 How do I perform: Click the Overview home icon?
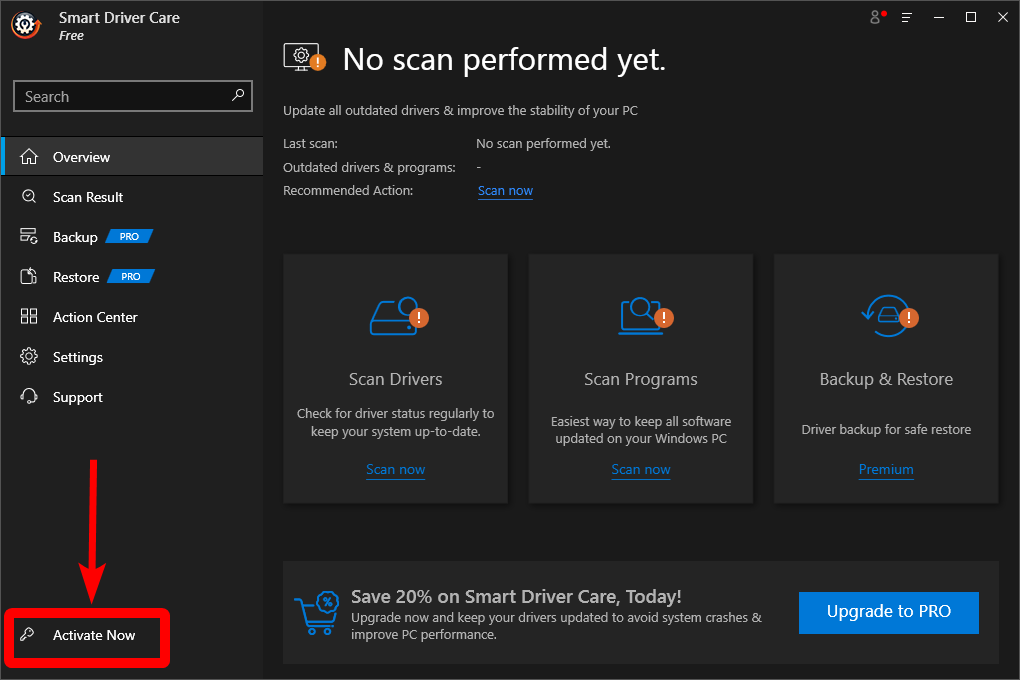29,157
